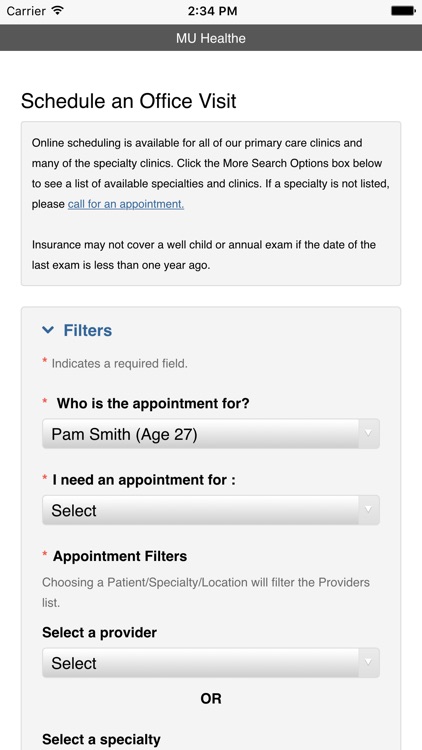
Task: Open the call for an appointment link
Action: (x=126, y=204)
